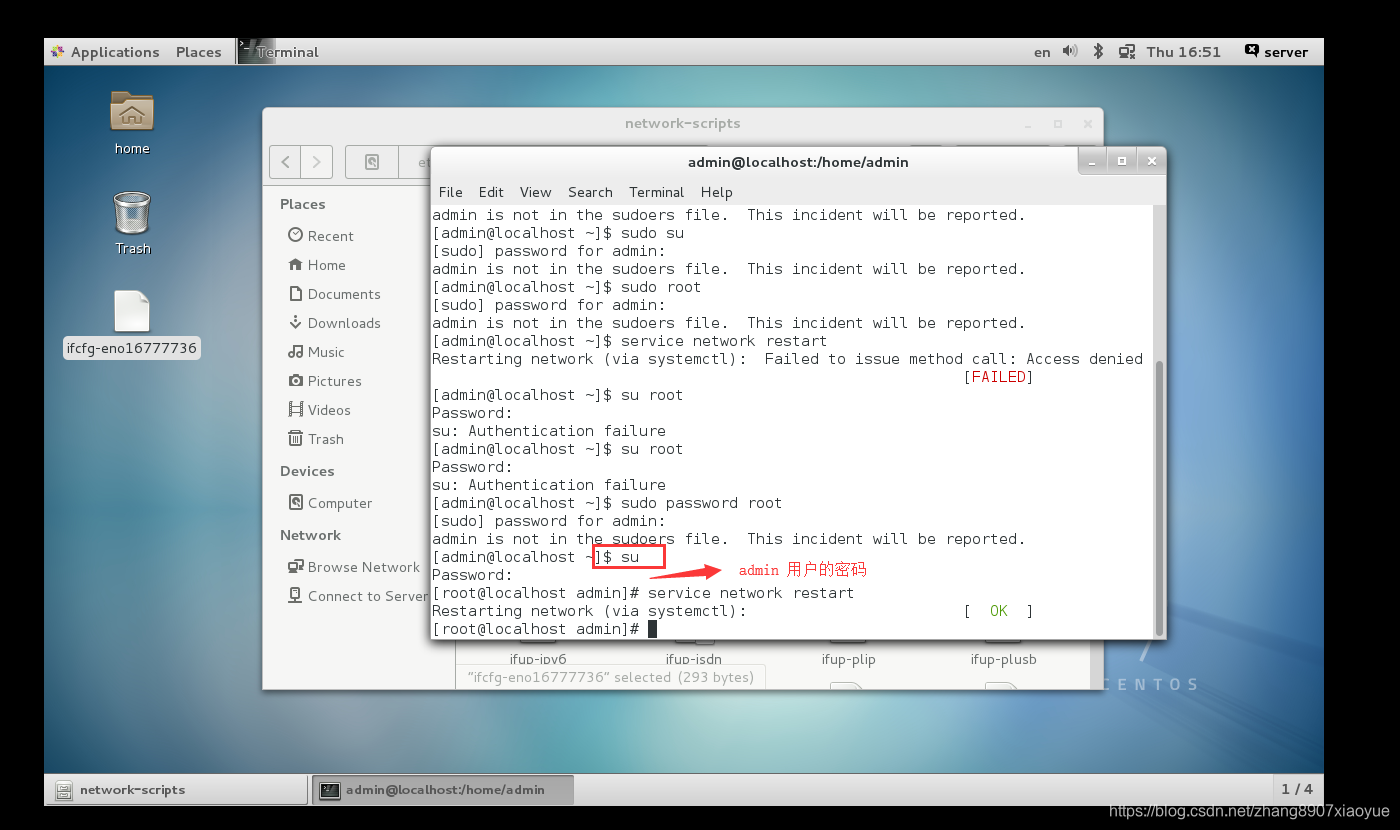Switch to admin@localhost terminal taskbar button
The width and height of the screenshot is (1400, 830).
443,789
